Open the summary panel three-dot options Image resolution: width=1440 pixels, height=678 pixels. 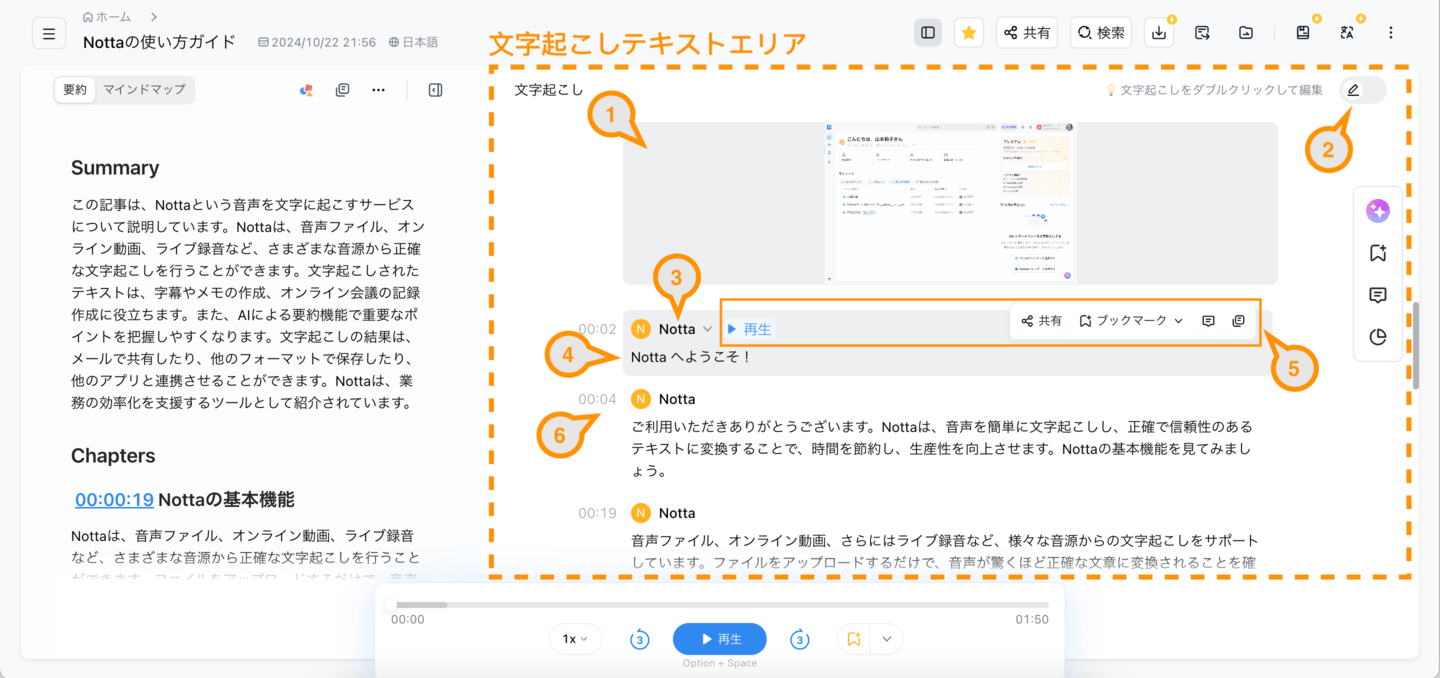[378, 90]
